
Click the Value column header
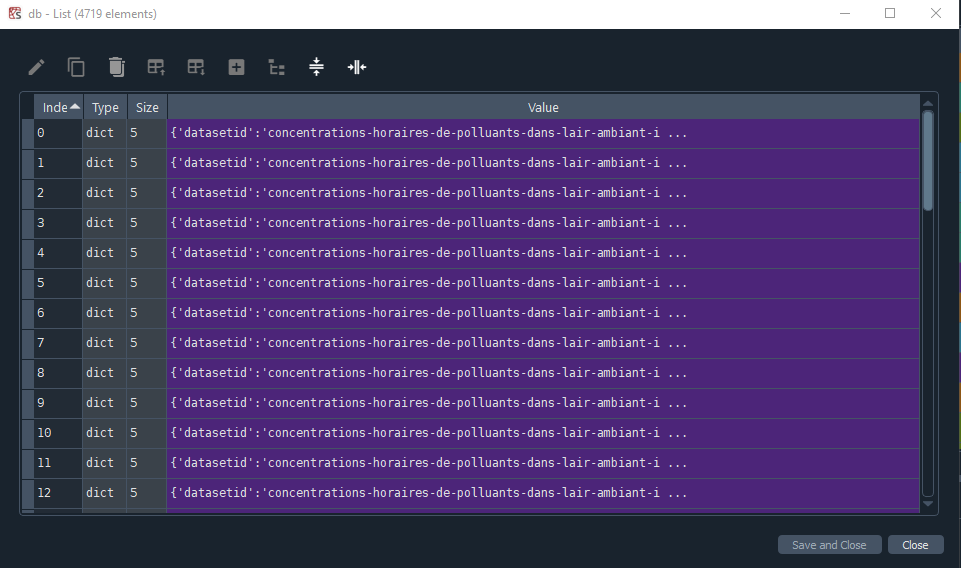[x=543, y=107]
